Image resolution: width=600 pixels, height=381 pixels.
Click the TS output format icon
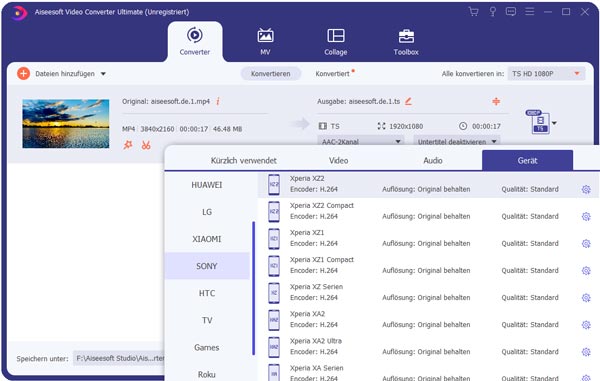coord(538,122)
